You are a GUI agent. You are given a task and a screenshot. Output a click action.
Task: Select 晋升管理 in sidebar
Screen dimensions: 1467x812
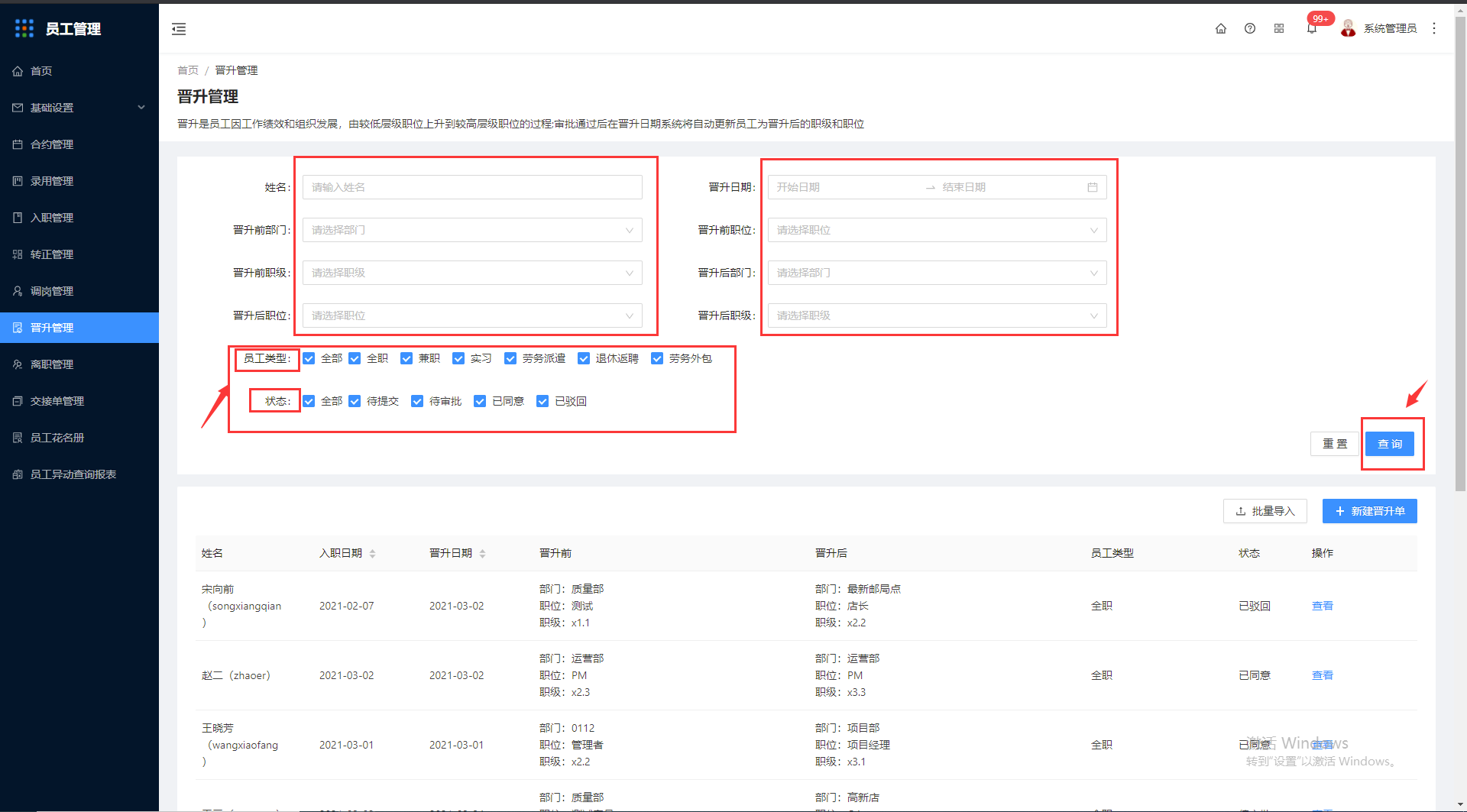pos(79,328)
